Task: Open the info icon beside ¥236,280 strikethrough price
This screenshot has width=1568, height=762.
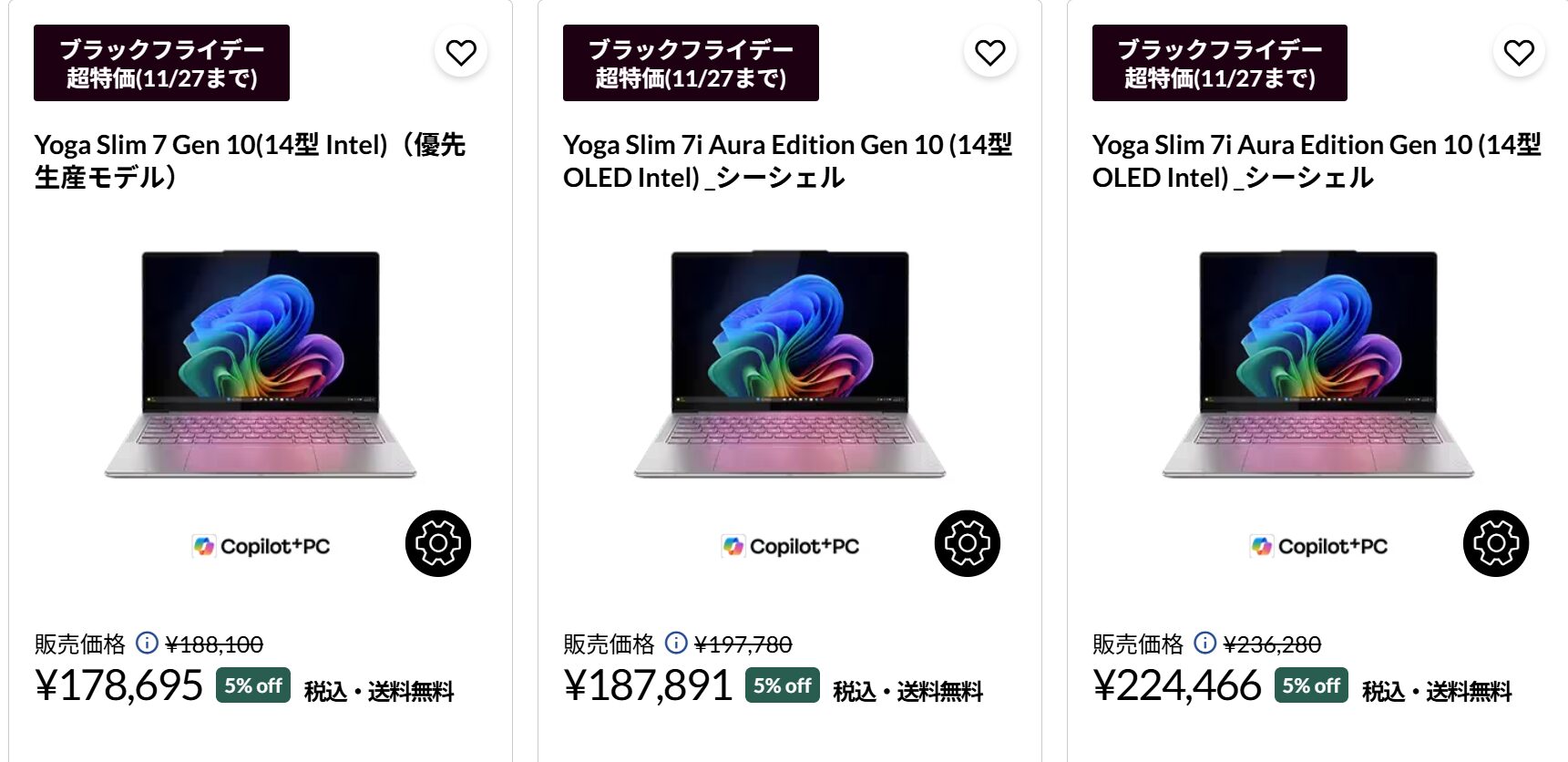Action: 1204,644
